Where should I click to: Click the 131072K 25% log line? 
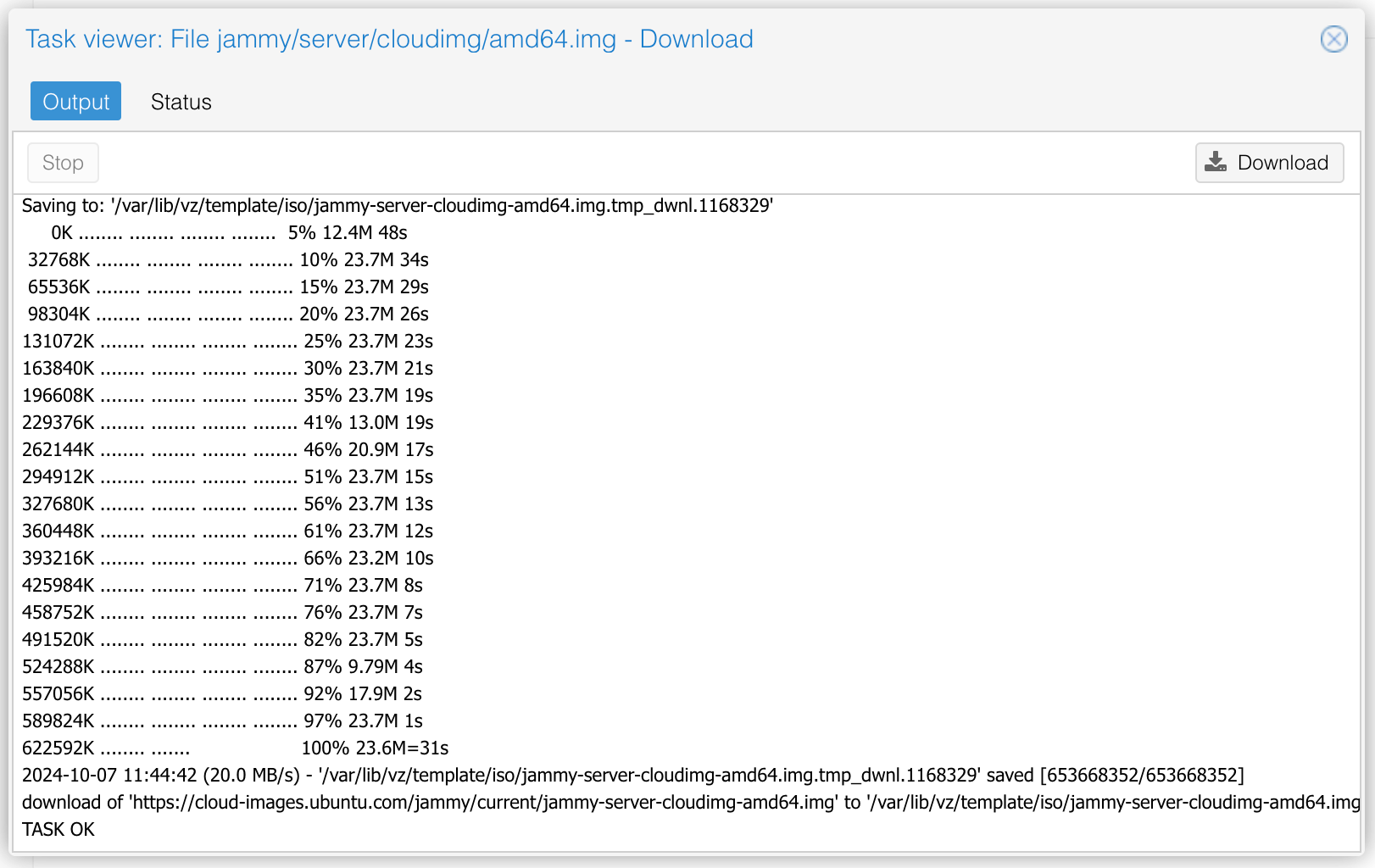click(x=227, y=342)
